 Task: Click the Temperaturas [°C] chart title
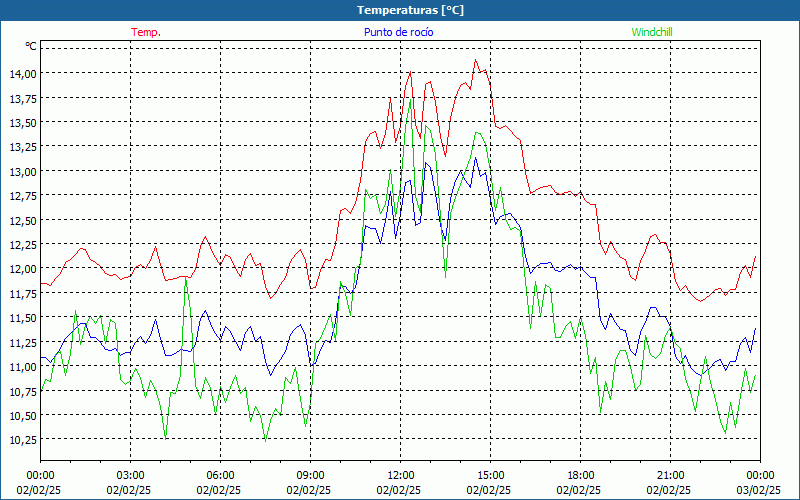click(x=410, y=9)
